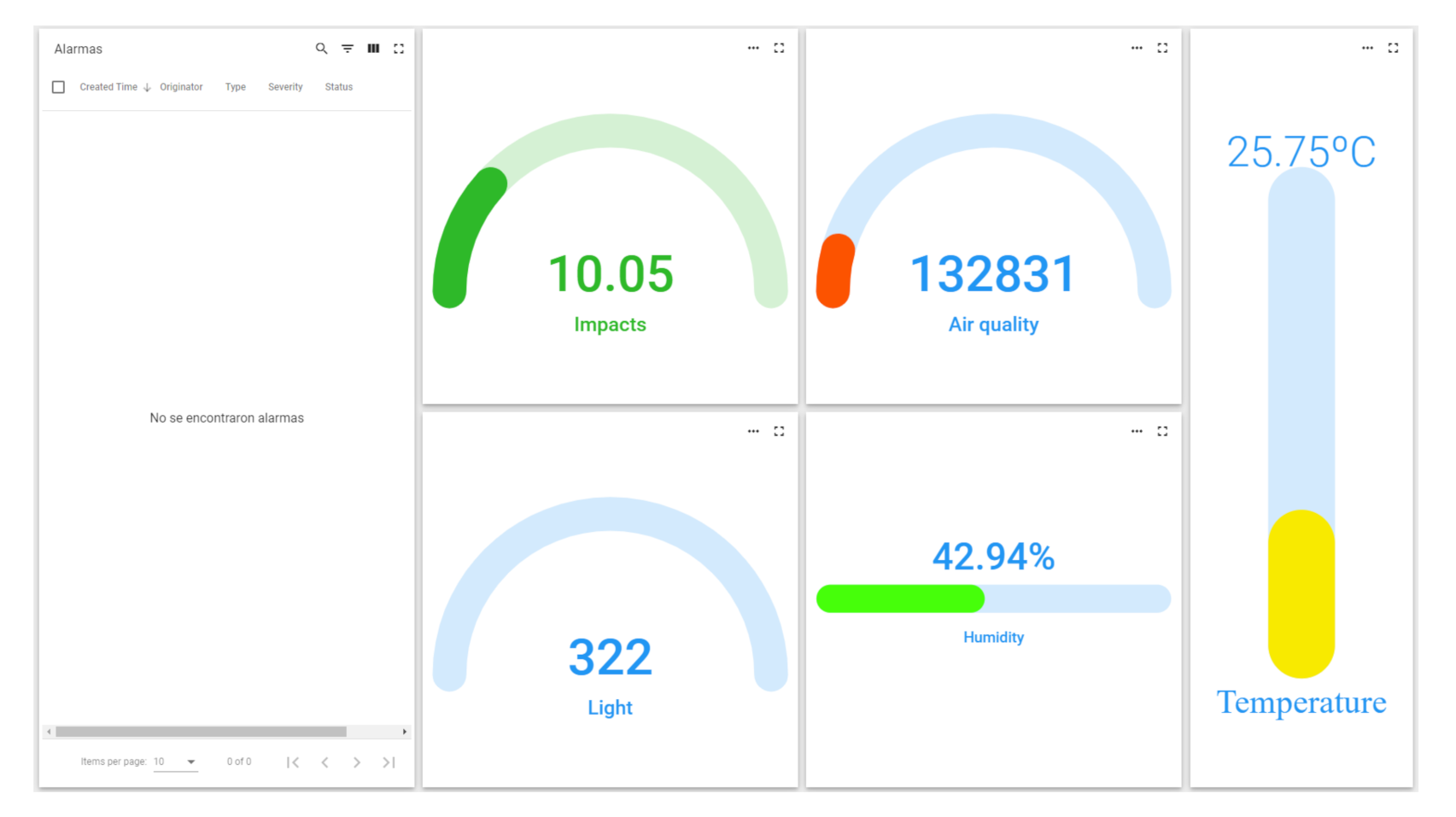
Task: Click the search icon in Alarmas panel
Action: click(x=321, y=49)
